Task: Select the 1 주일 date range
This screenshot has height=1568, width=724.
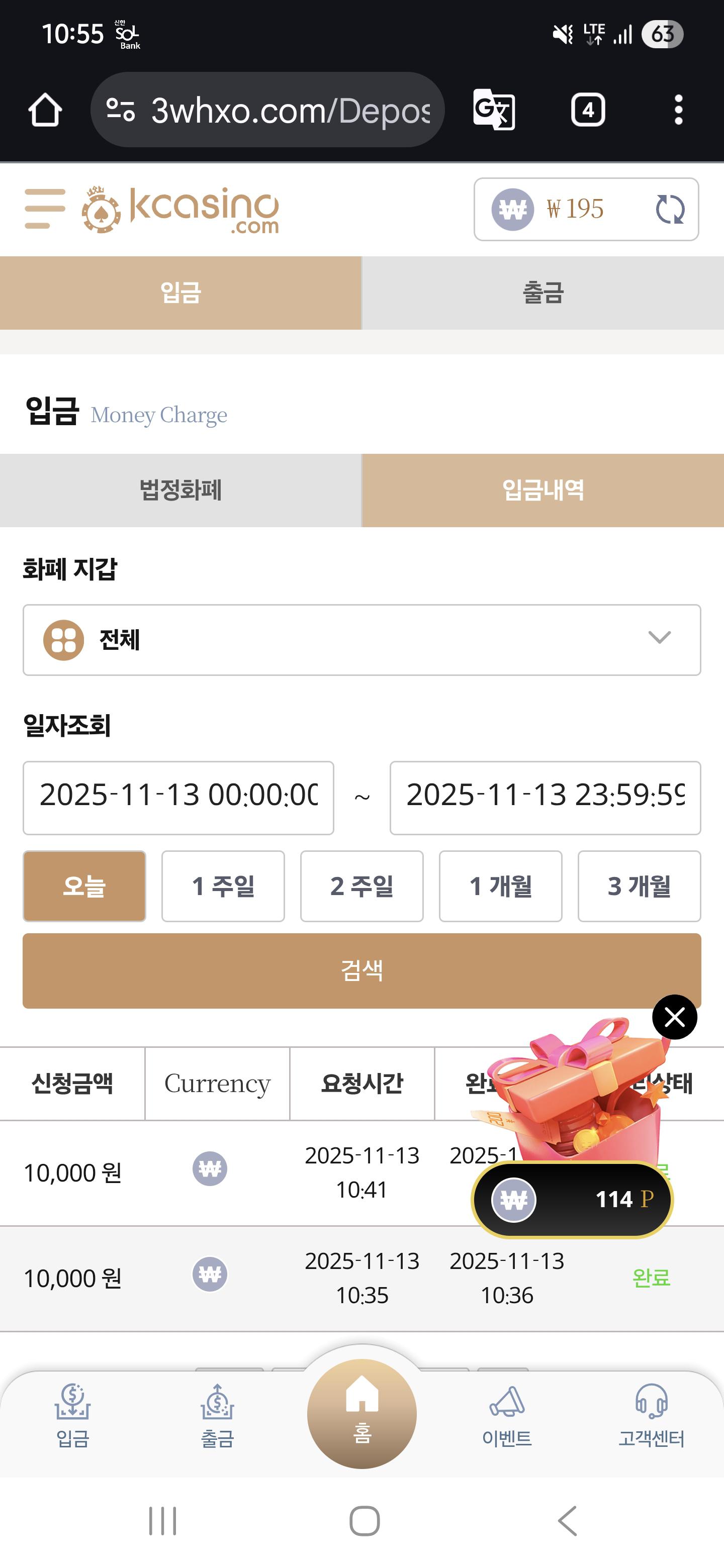Action: 223,886
